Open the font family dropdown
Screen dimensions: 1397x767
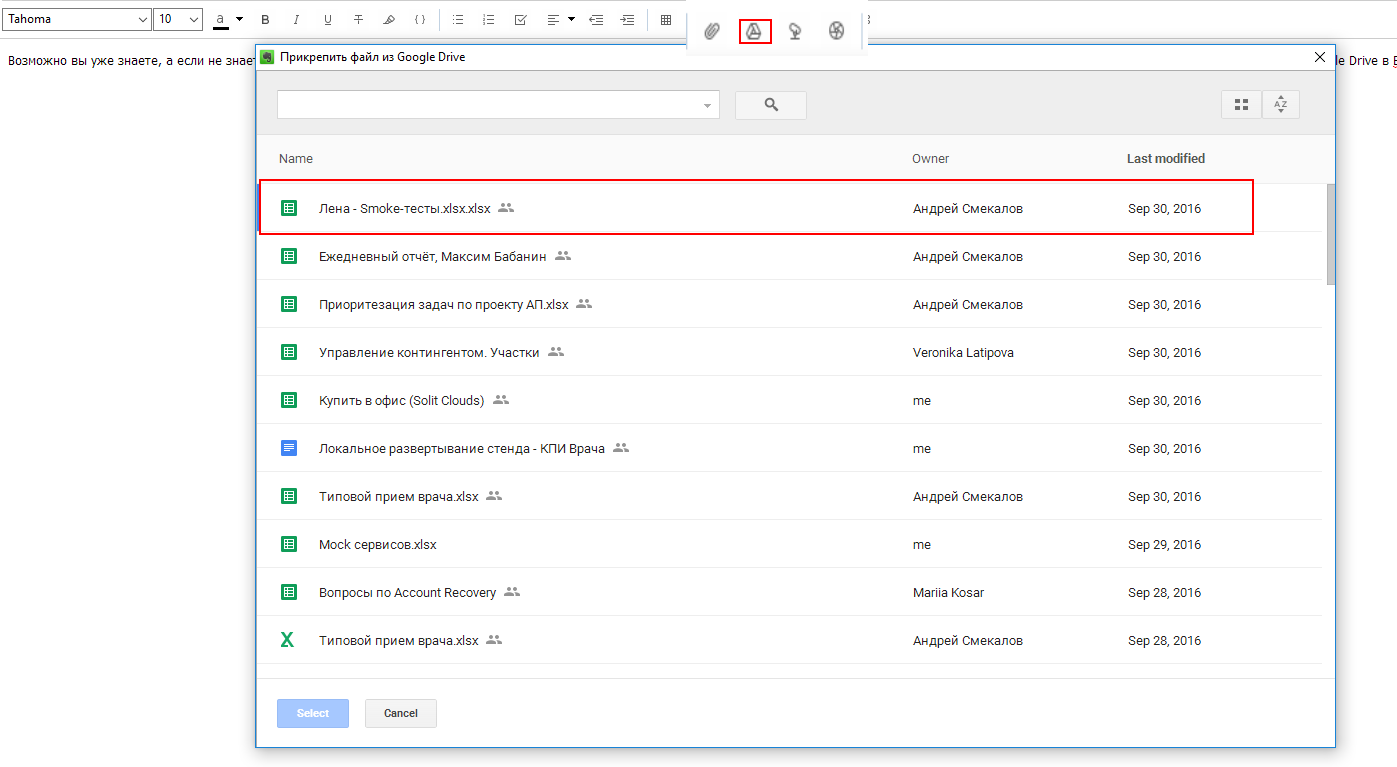(x=76, y=18)
